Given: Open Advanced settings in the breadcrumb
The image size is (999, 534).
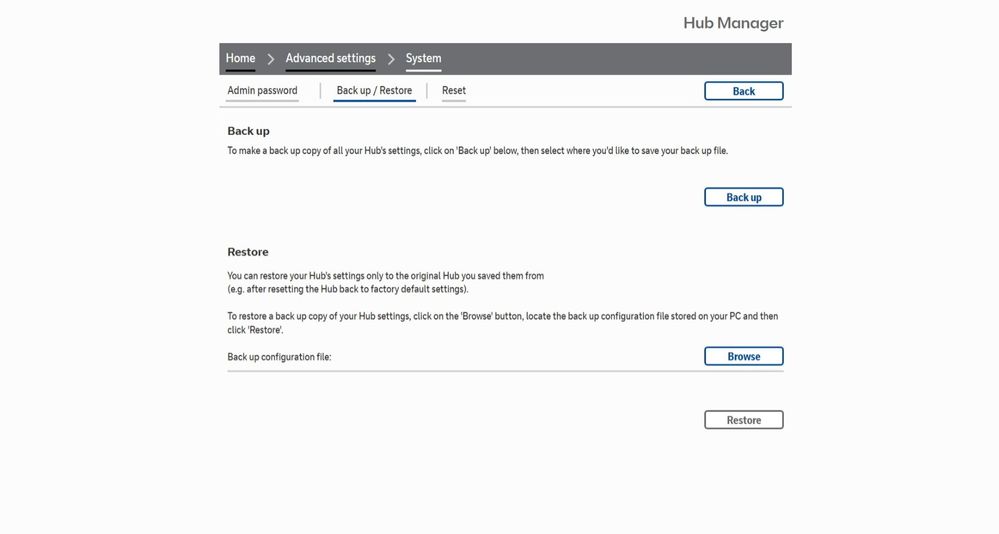Looking at the screenshot, I should pyautogui.click(x=330, y=59).
